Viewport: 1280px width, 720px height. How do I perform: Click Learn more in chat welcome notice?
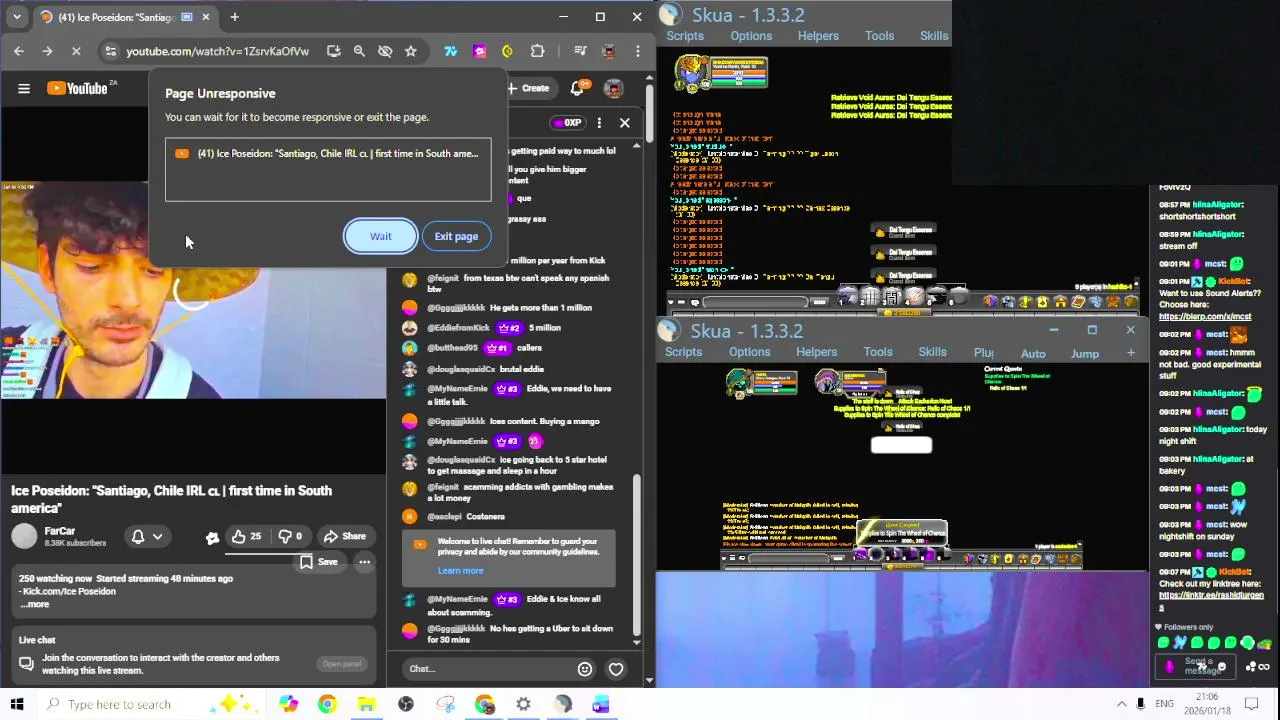point(460,570)
